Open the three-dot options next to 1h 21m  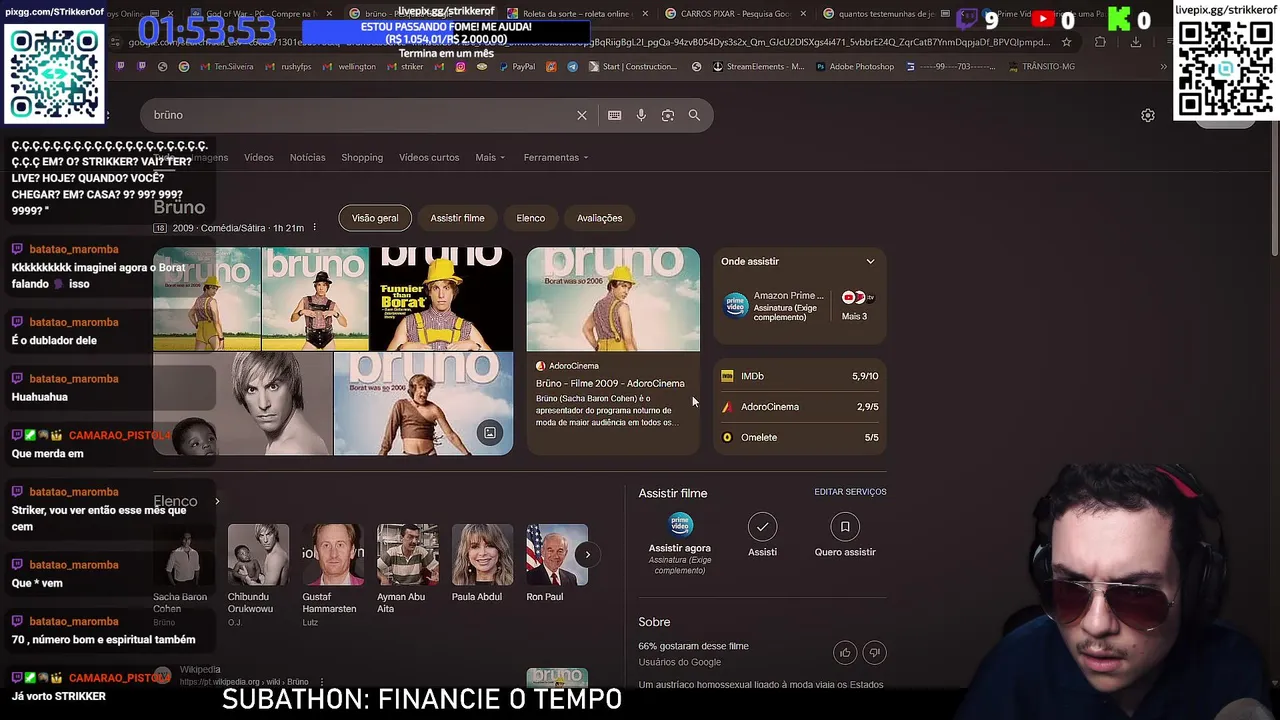pos(314,228)
